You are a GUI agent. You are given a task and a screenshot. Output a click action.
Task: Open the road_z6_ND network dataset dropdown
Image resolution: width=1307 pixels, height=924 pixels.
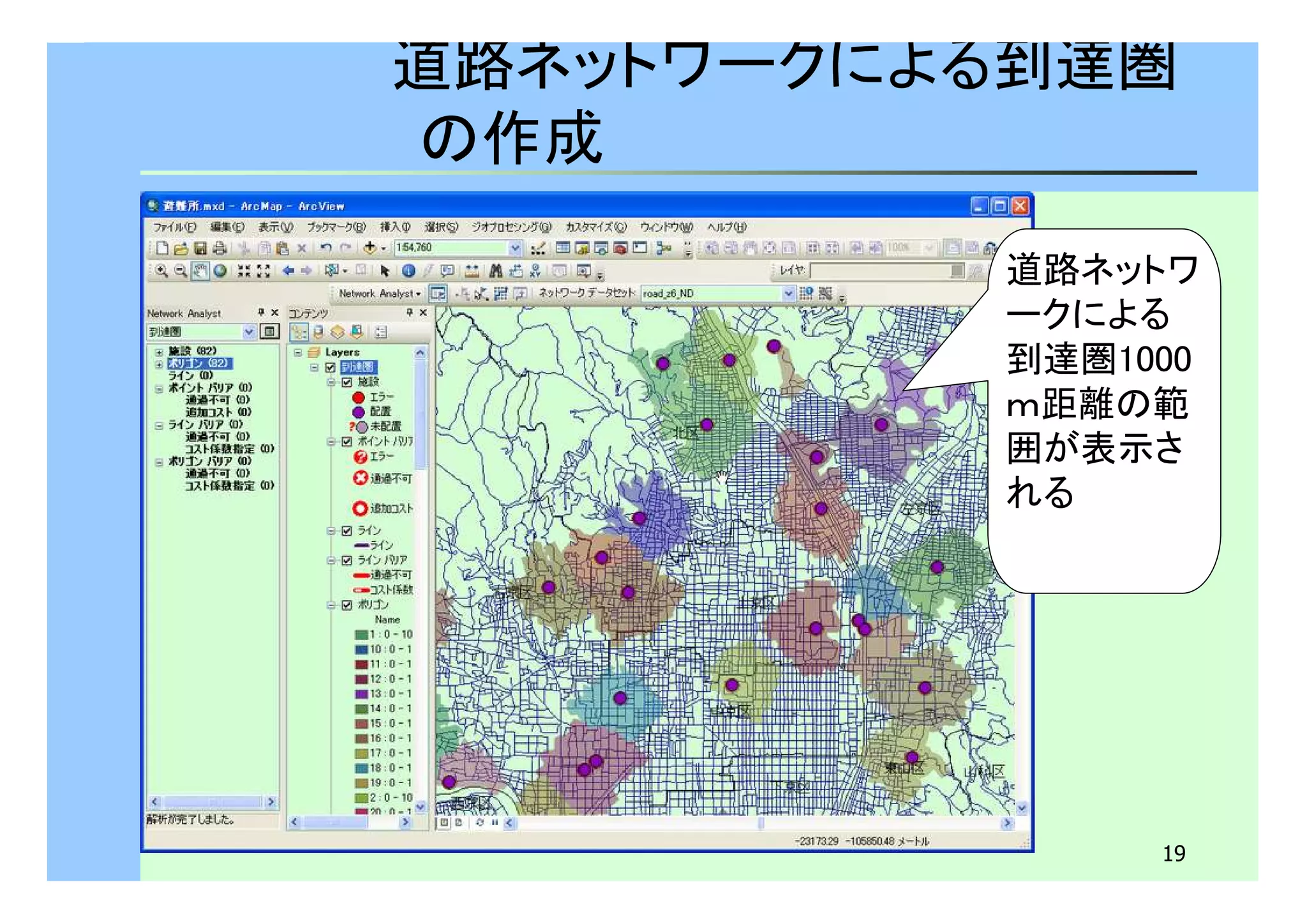pyautogui.click(x=789, y=294)
